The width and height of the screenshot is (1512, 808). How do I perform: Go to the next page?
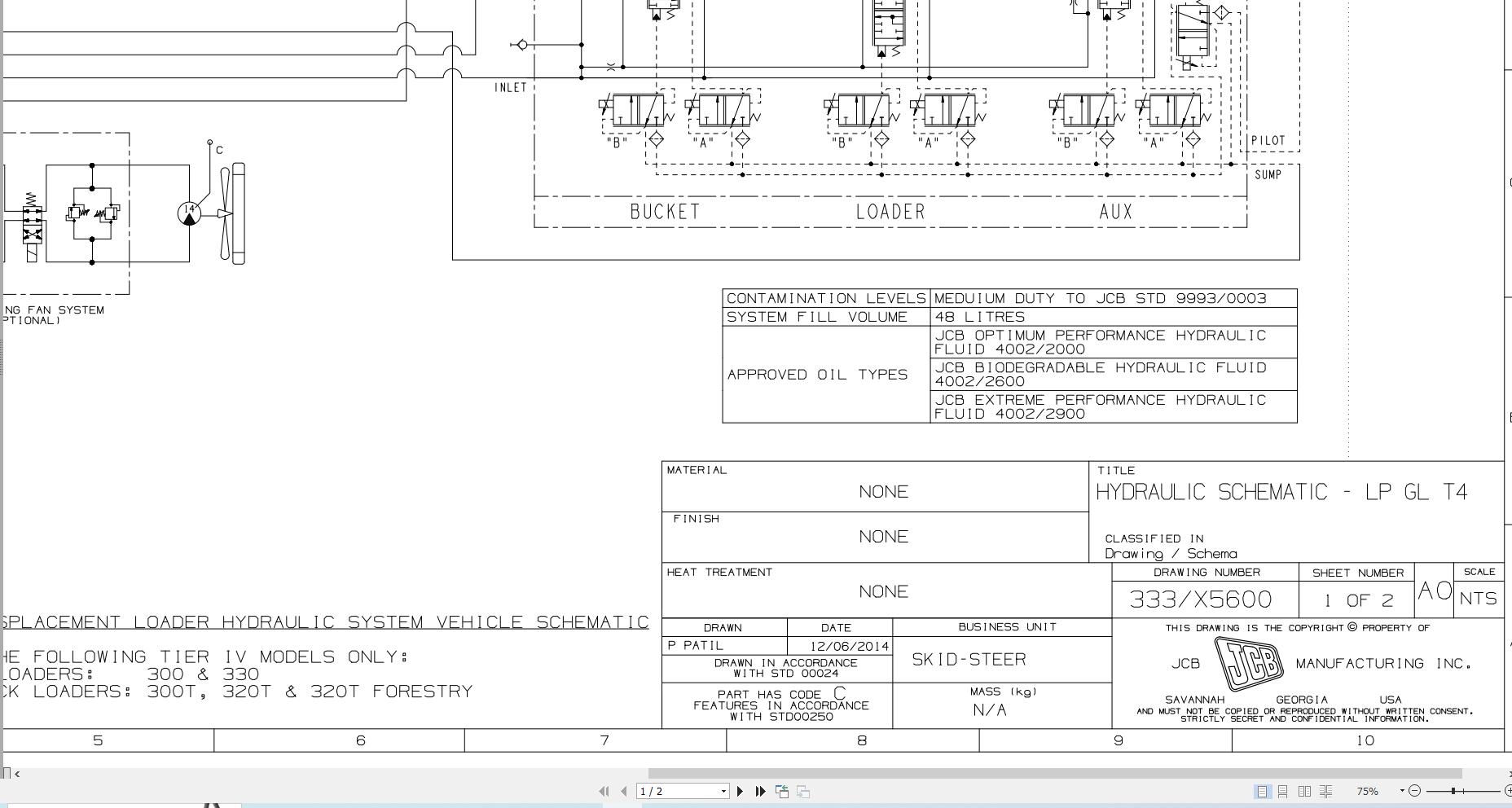740,791
